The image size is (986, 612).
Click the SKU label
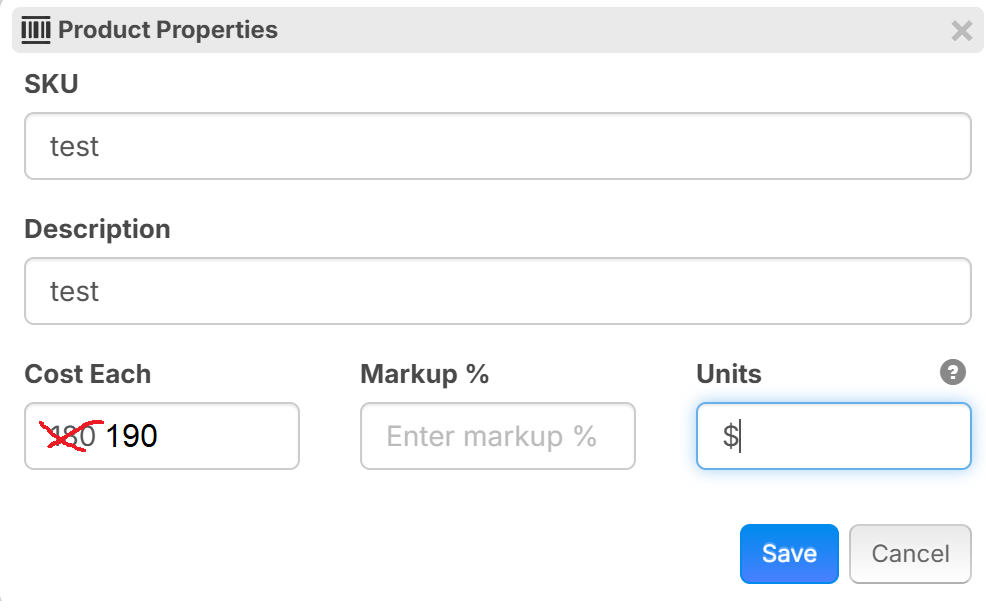51,84
